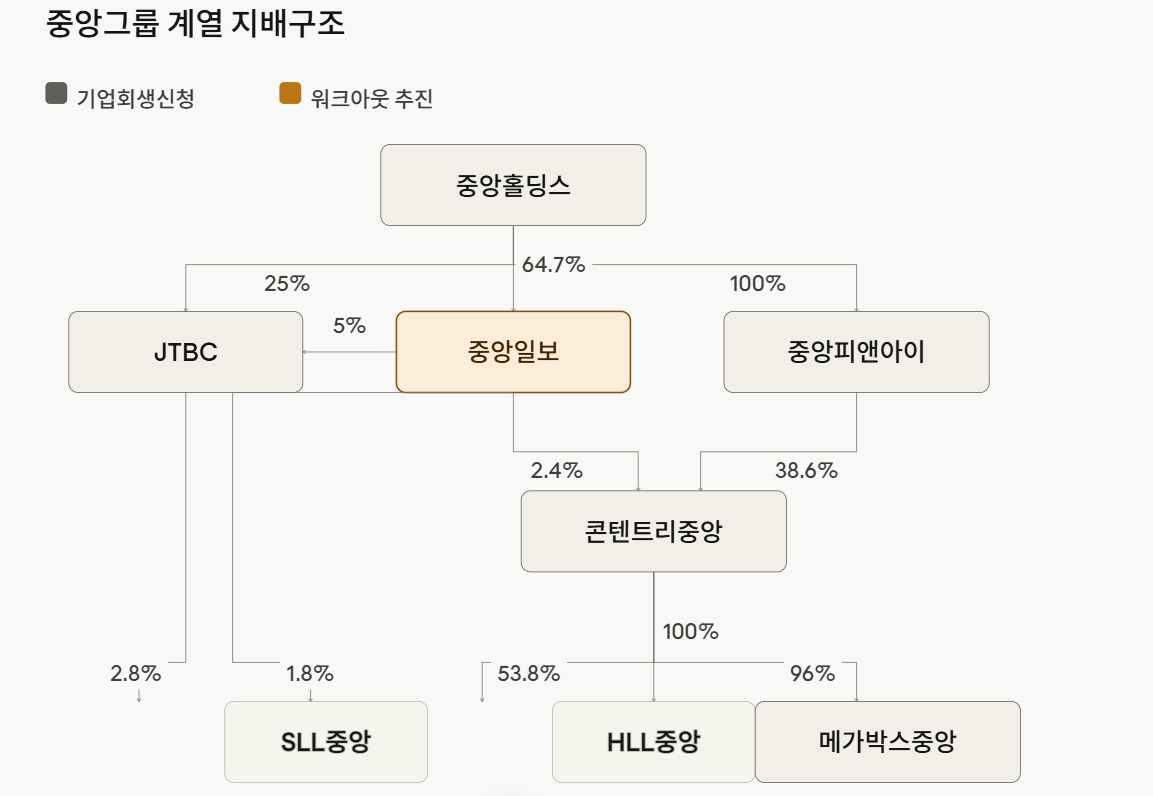Open the 콘텐트리중앙 node
The image size is (1153, 796).
pos(654,531)
